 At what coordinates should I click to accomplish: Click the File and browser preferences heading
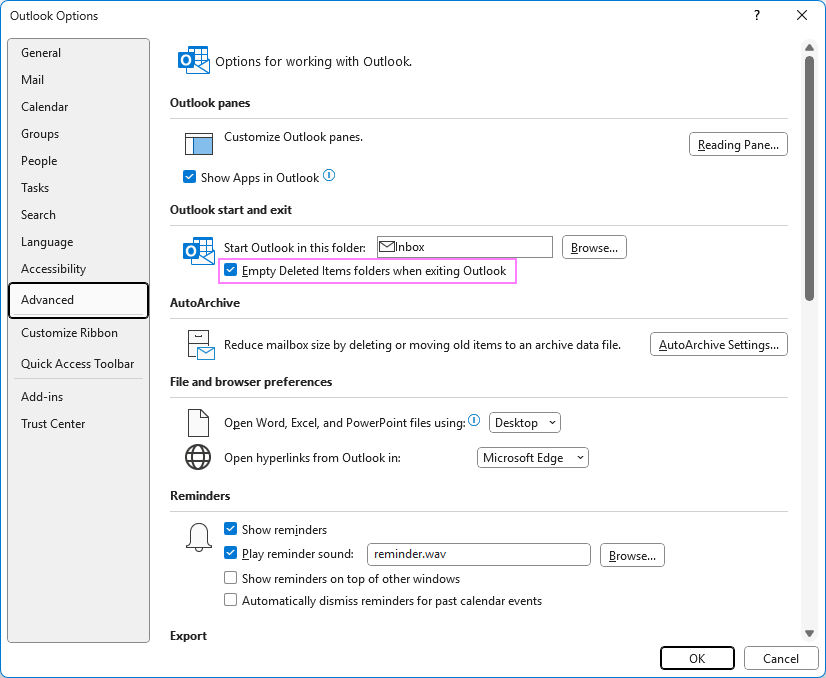pyautogui.click(x=251, y=382)
